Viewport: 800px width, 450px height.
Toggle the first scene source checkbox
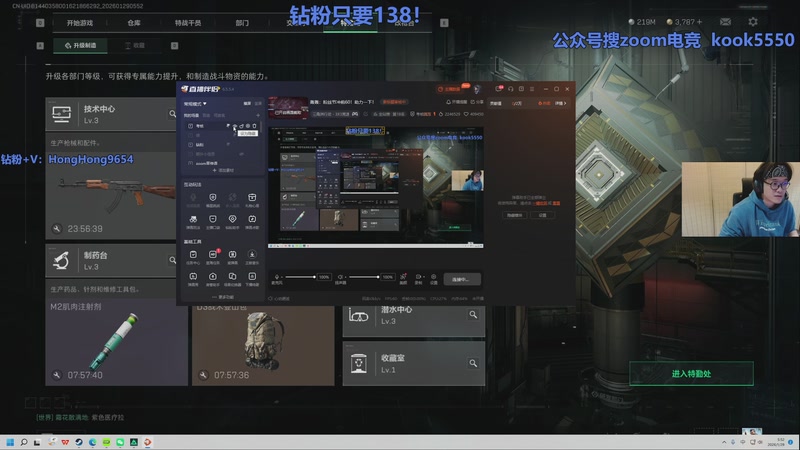[188, 126]
